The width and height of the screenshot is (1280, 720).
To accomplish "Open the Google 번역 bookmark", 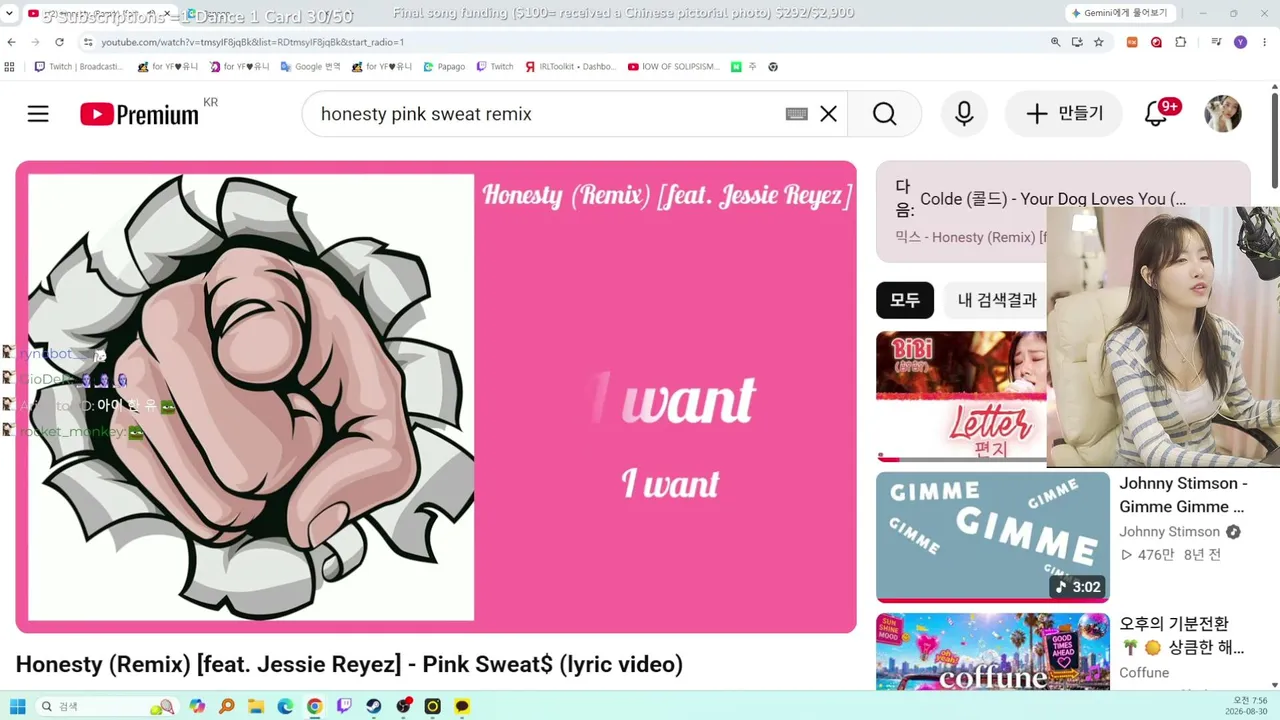I will pyautogui.click(x=310, y=67).
